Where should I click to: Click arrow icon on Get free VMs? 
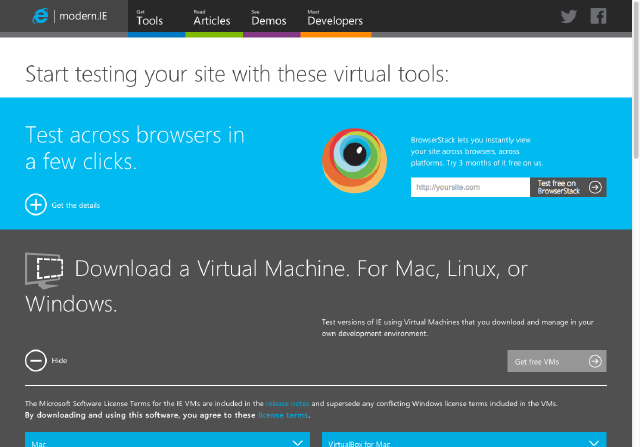click(595, 361)
